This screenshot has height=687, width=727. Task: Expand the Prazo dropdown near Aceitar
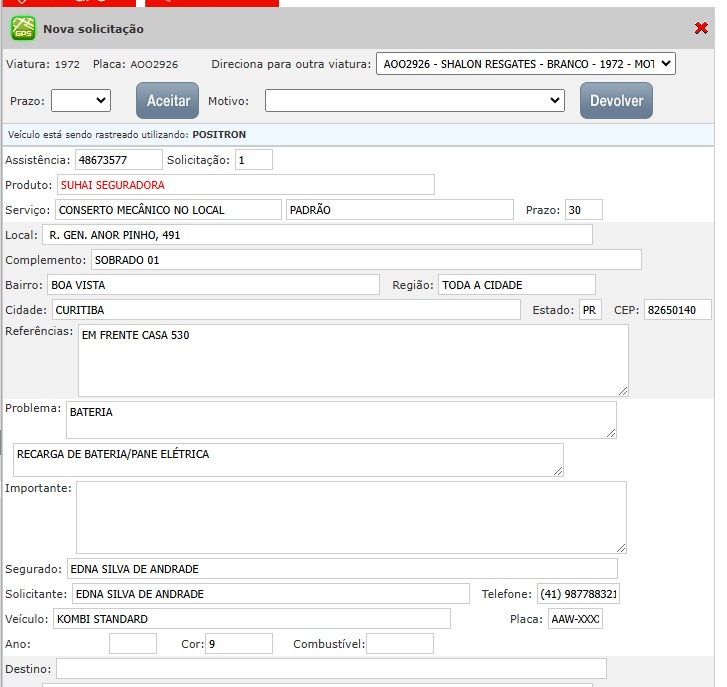point(81,100)
